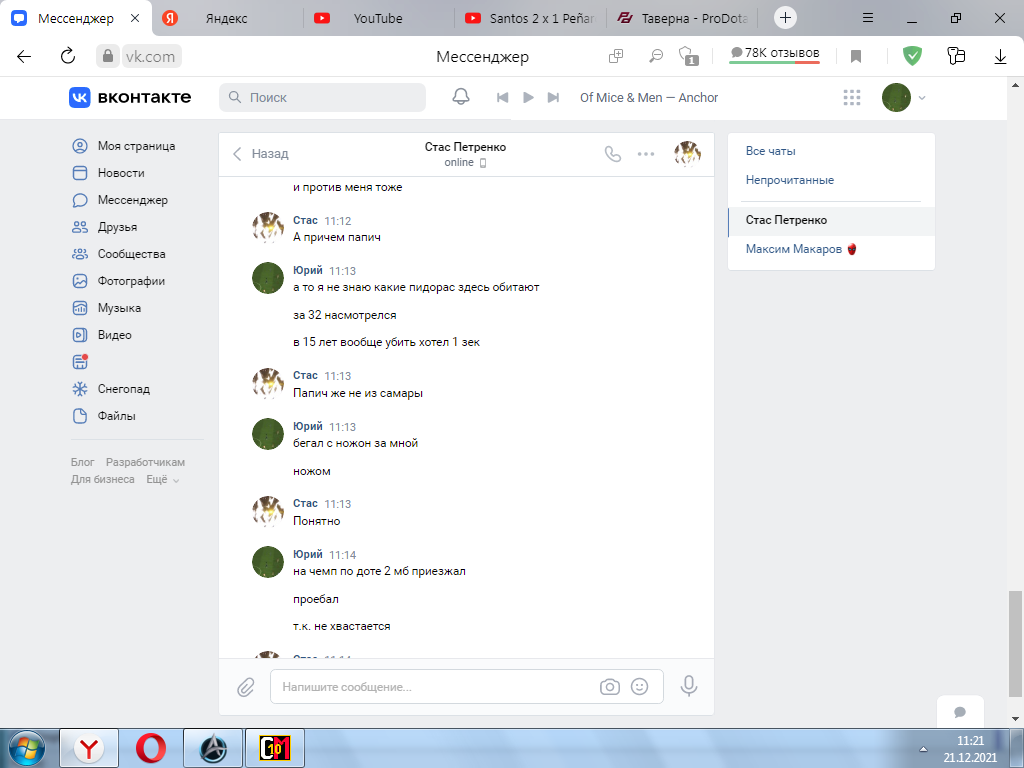Start a voice call with Стас Петренко
The width and height of the screenshot is (1024, 768).
[x=613, y=154]
